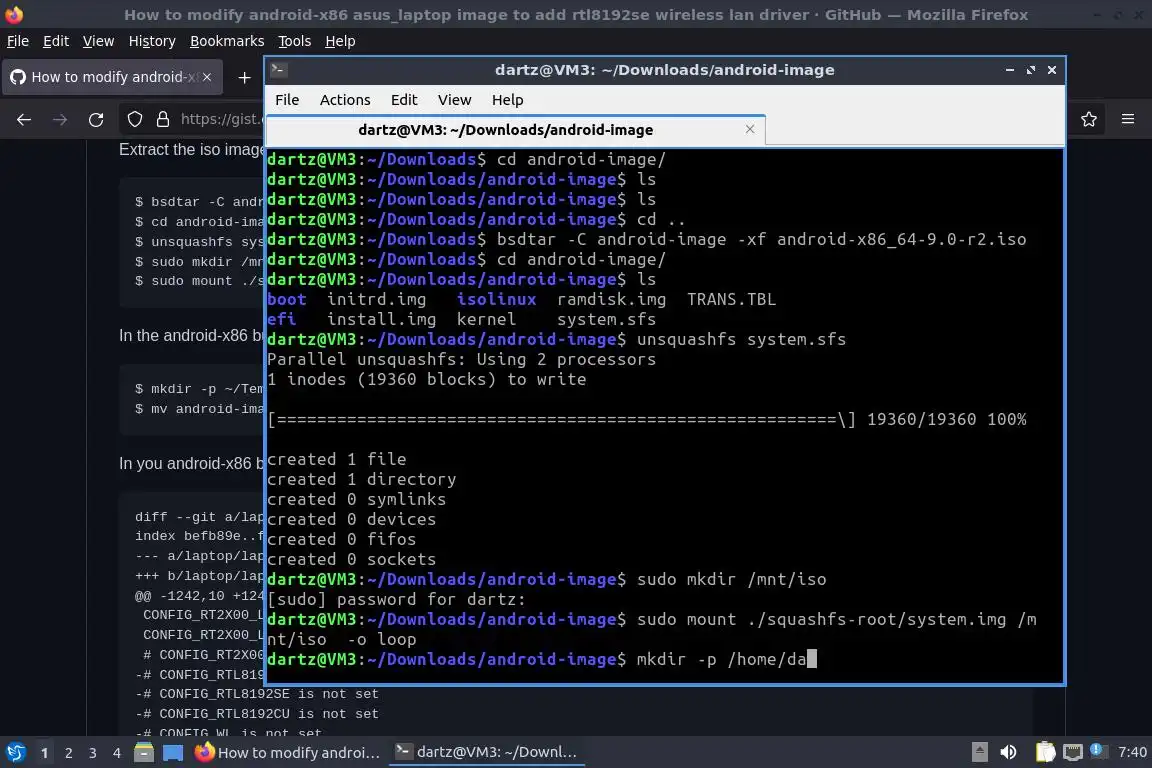Open Firefox Tools menu
This screenshot has width=1152, height=768.
tap(295, 41)
